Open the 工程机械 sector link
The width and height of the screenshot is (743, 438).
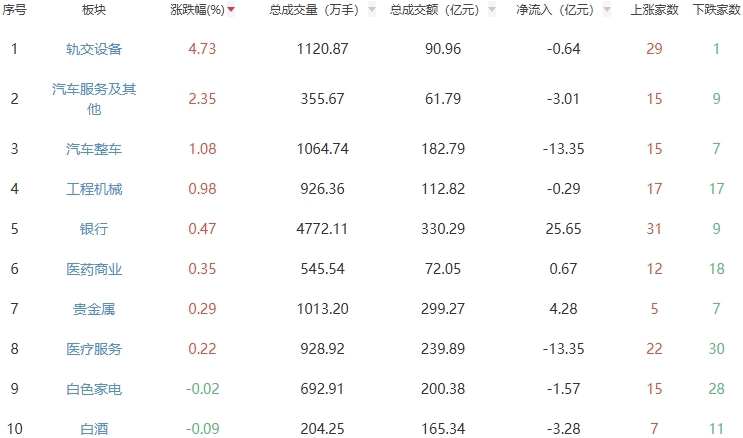(x=94, y=189)
